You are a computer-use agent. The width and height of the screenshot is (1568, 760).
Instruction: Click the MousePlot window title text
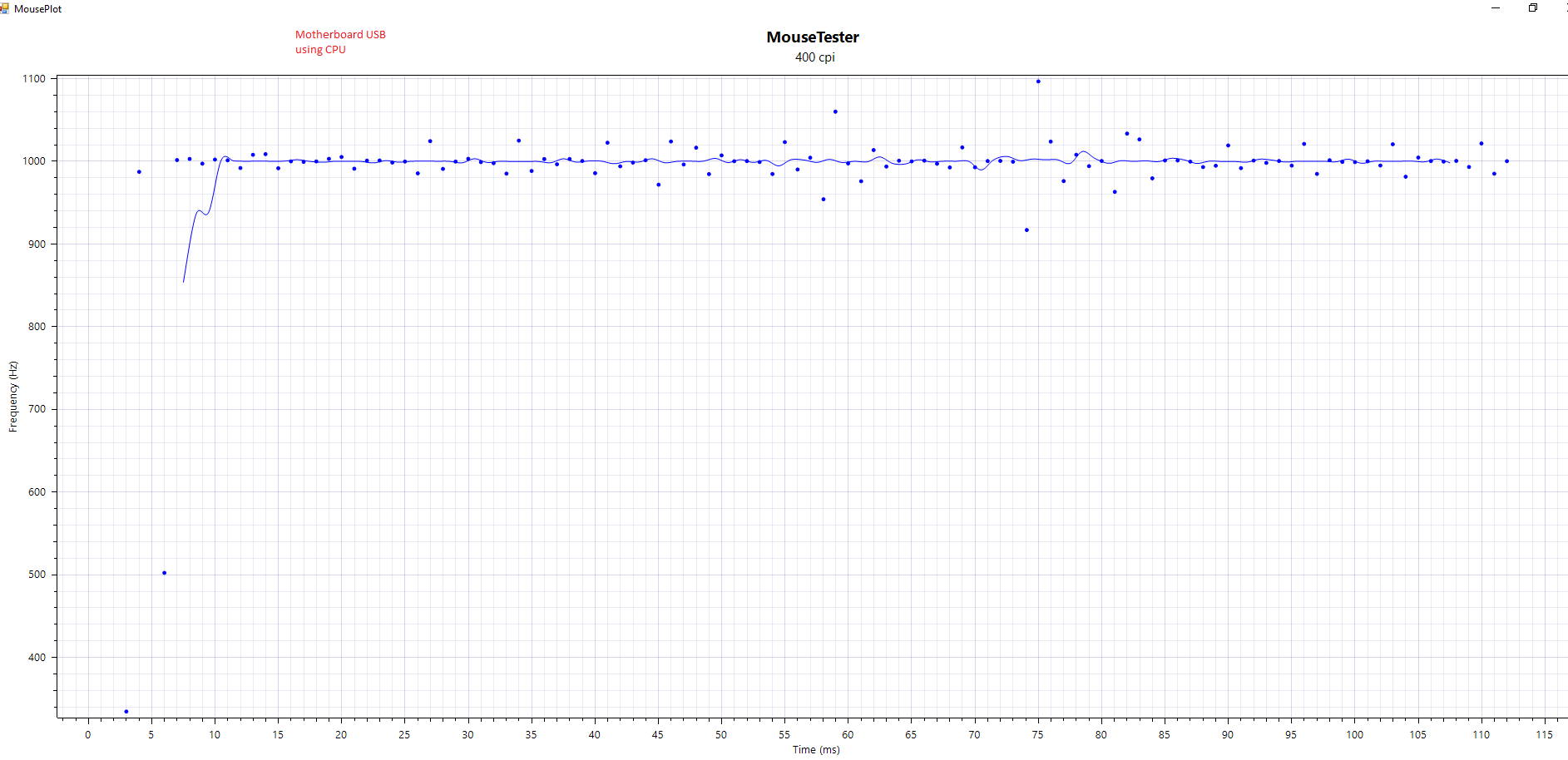coord(38,8)
